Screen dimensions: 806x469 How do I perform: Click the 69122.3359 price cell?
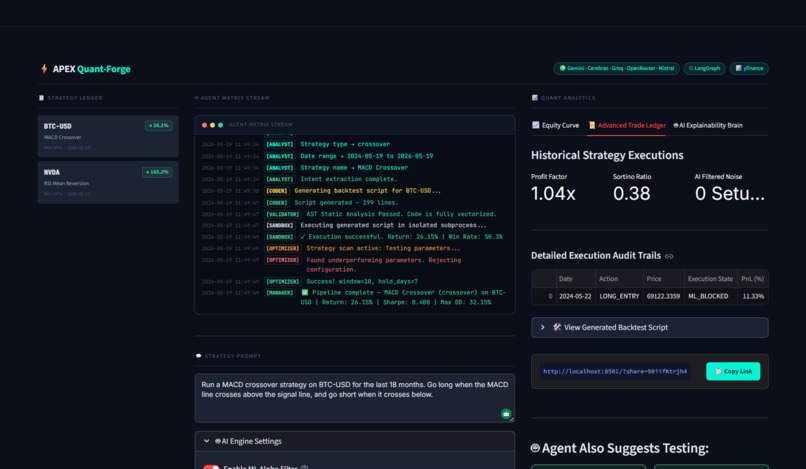(663, 296)
